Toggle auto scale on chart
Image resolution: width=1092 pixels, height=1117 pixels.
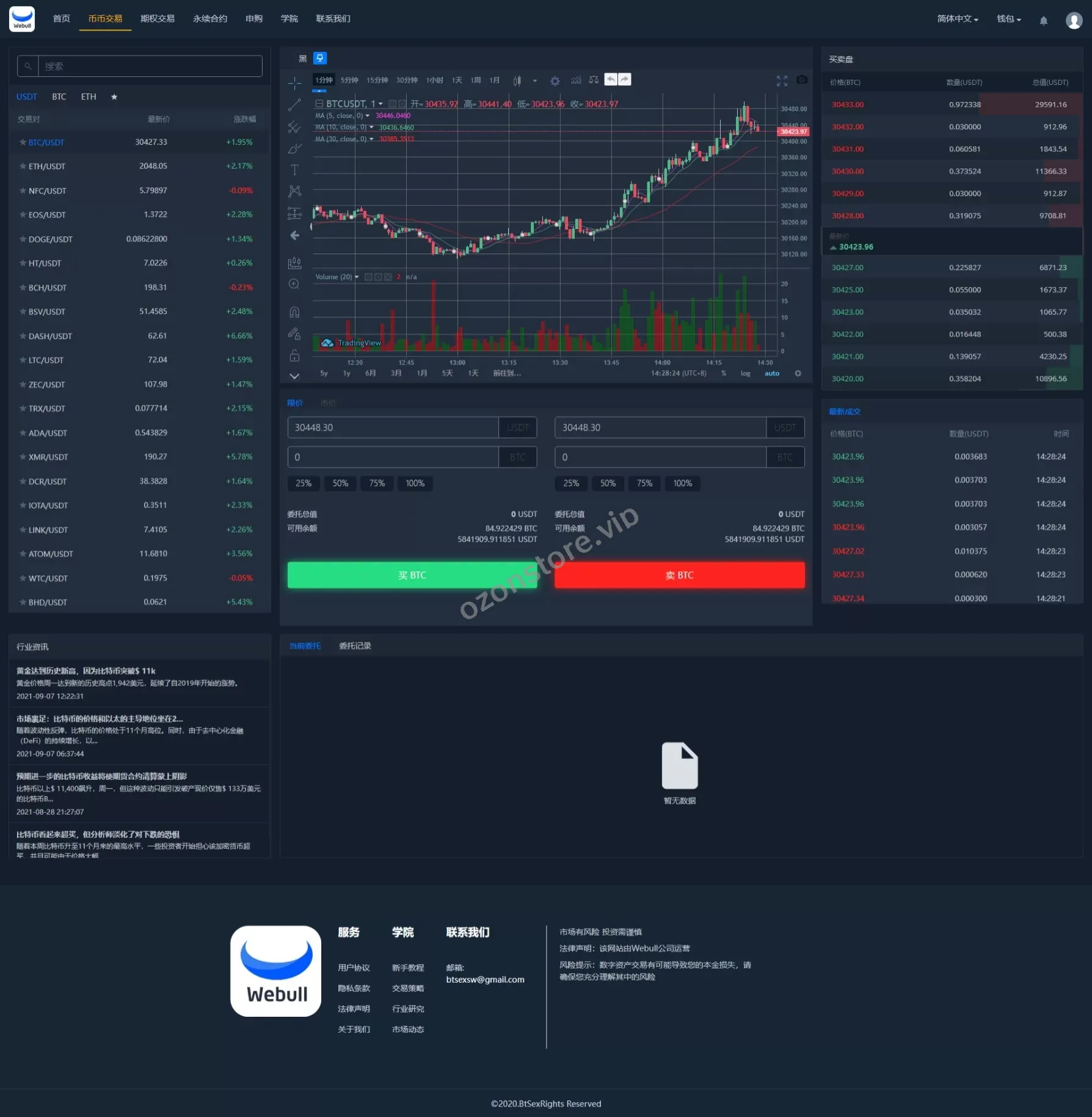[772, 373]
